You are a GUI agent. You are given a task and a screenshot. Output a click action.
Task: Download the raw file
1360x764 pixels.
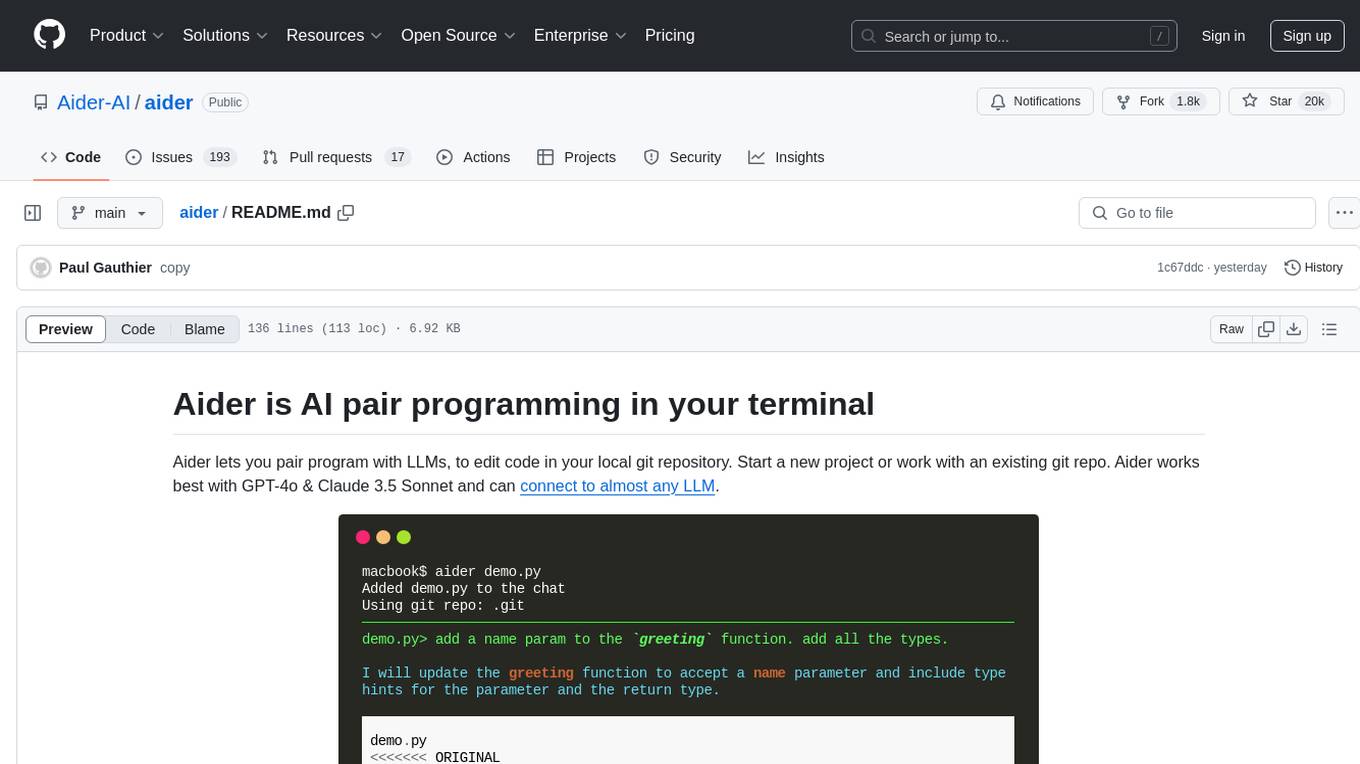pyautogui.click(x=1293, y=329)
